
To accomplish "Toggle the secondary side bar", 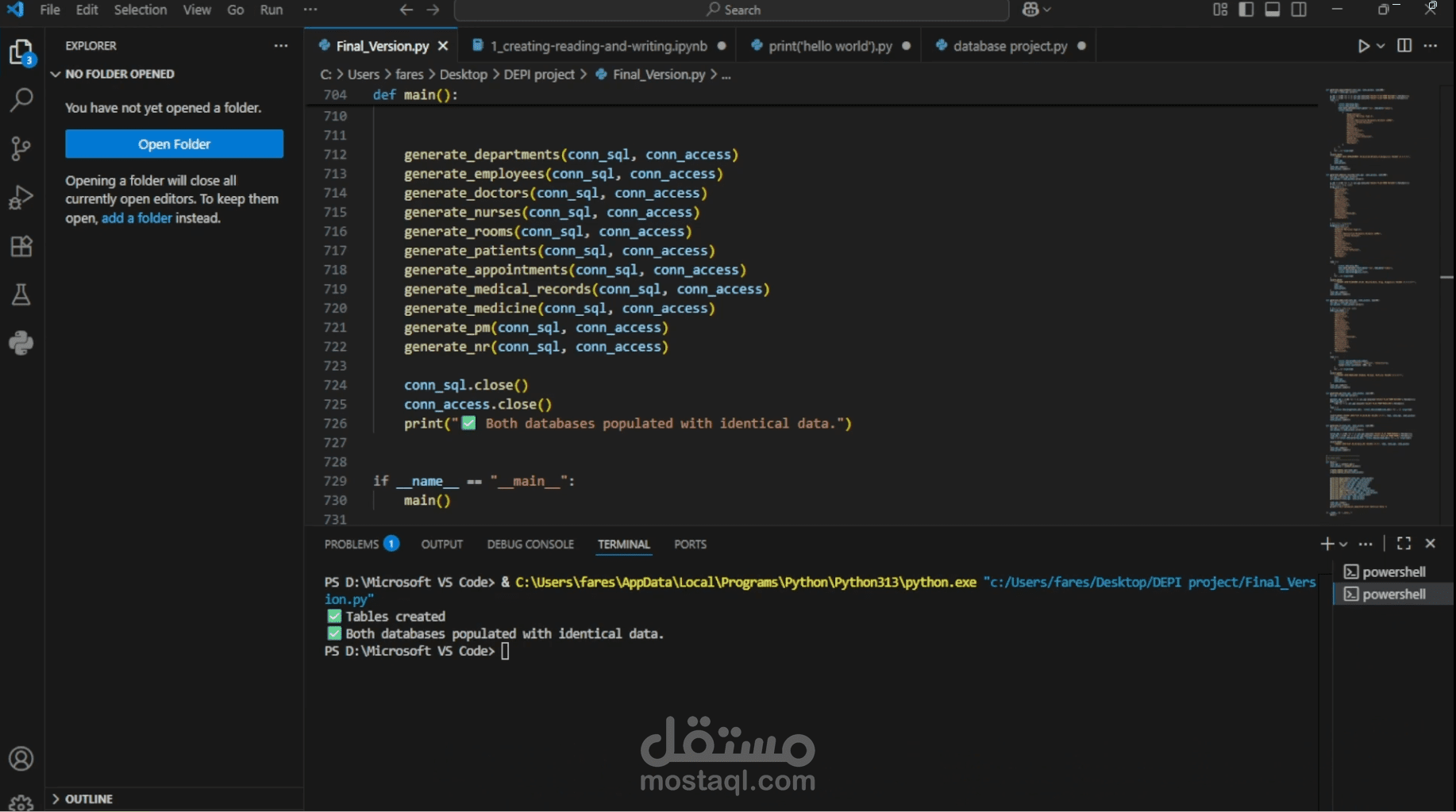I will point(1299,10).
